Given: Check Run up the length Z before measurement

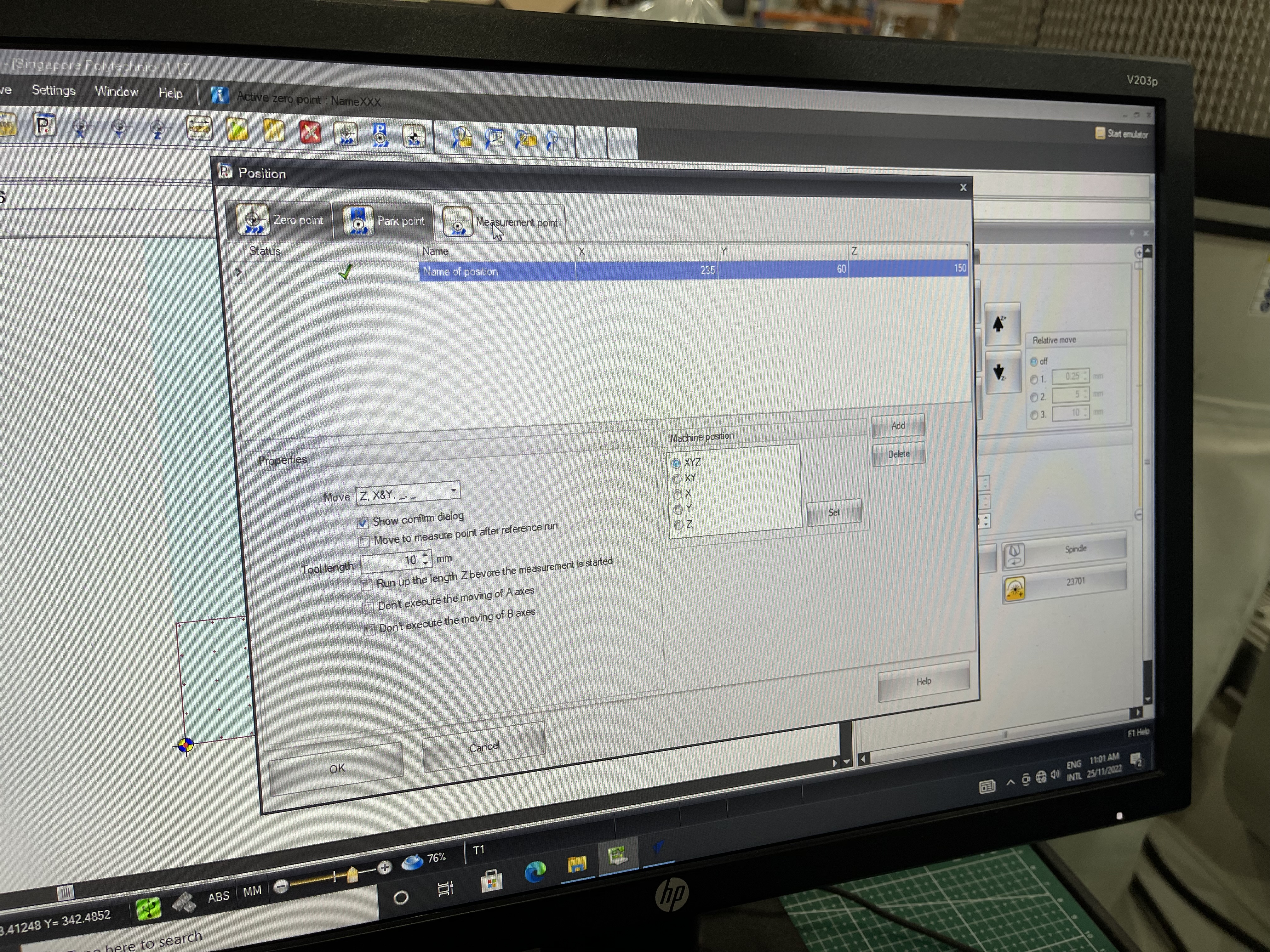Looking at the screenshot, I should click(x=366, y=585).
